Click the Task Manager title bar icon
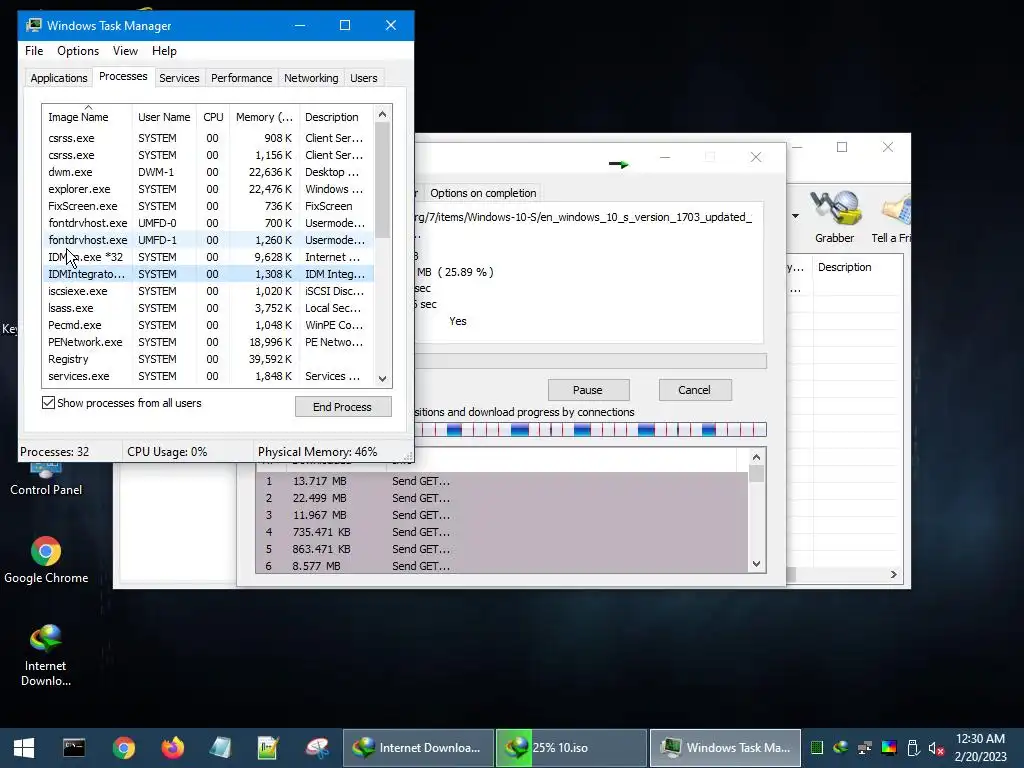Viewport: 1024px width, 768px height. tap(34, 25)
